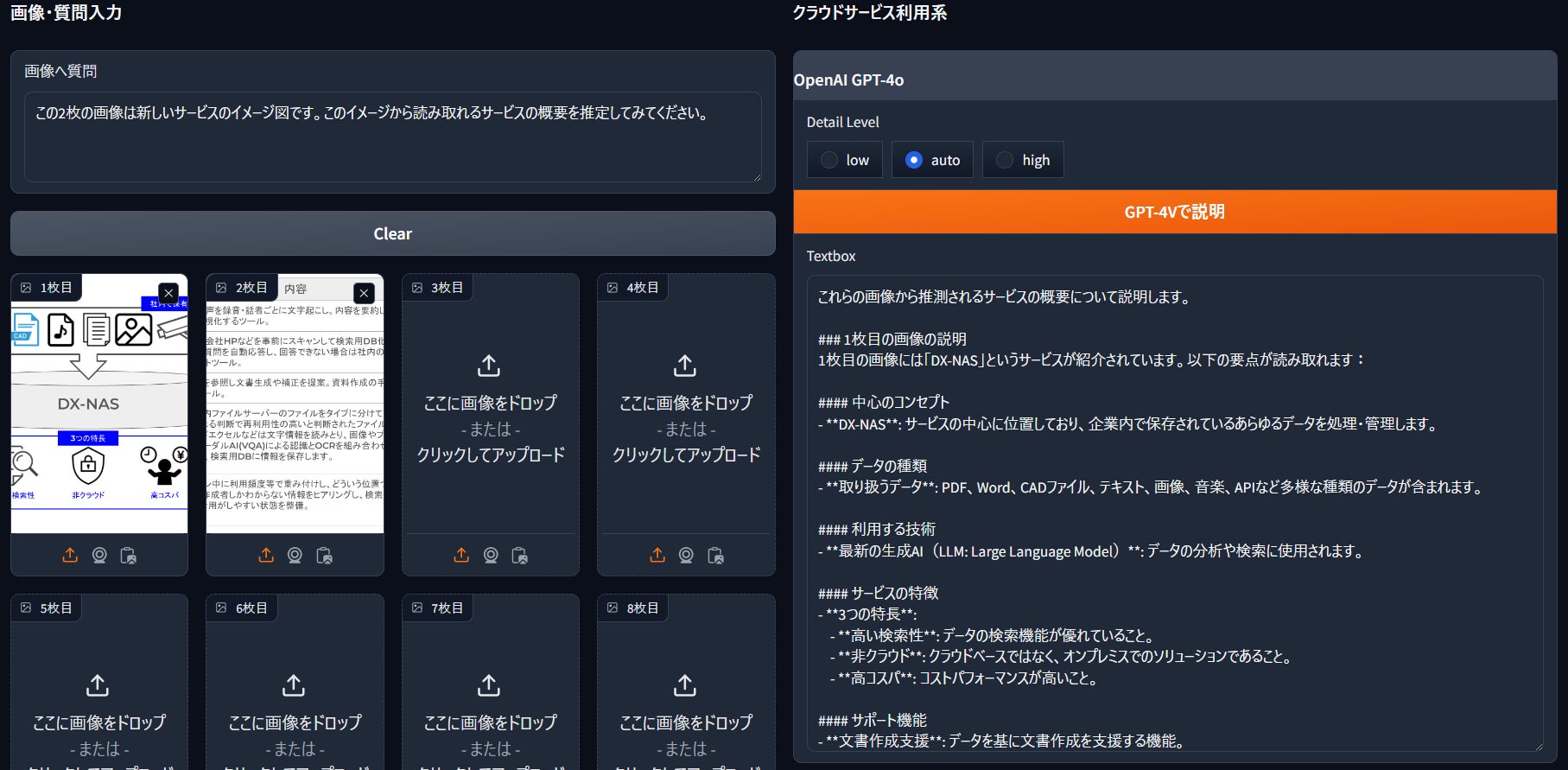Click the 8枚目 slot label
This screenshot has width=1568, height=770.
click(633, 608)
